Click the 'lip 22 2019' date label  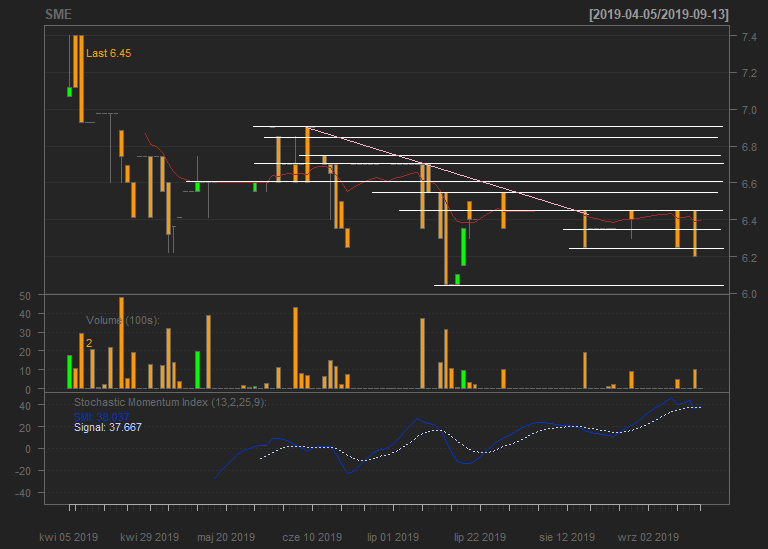(x=480, y=537)
